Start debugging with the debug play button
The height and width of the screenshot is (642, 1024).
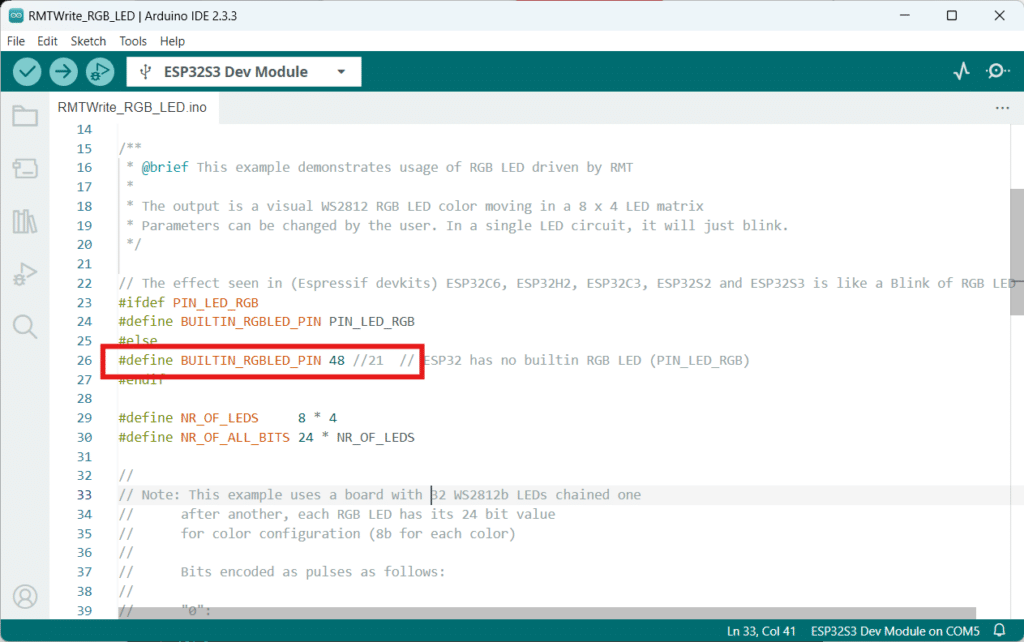[100, 72]
